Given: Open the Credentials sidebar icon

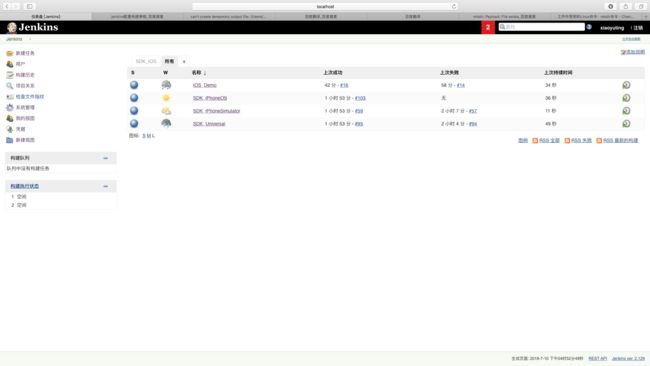Looking at the screenshot, I should 10,129.
